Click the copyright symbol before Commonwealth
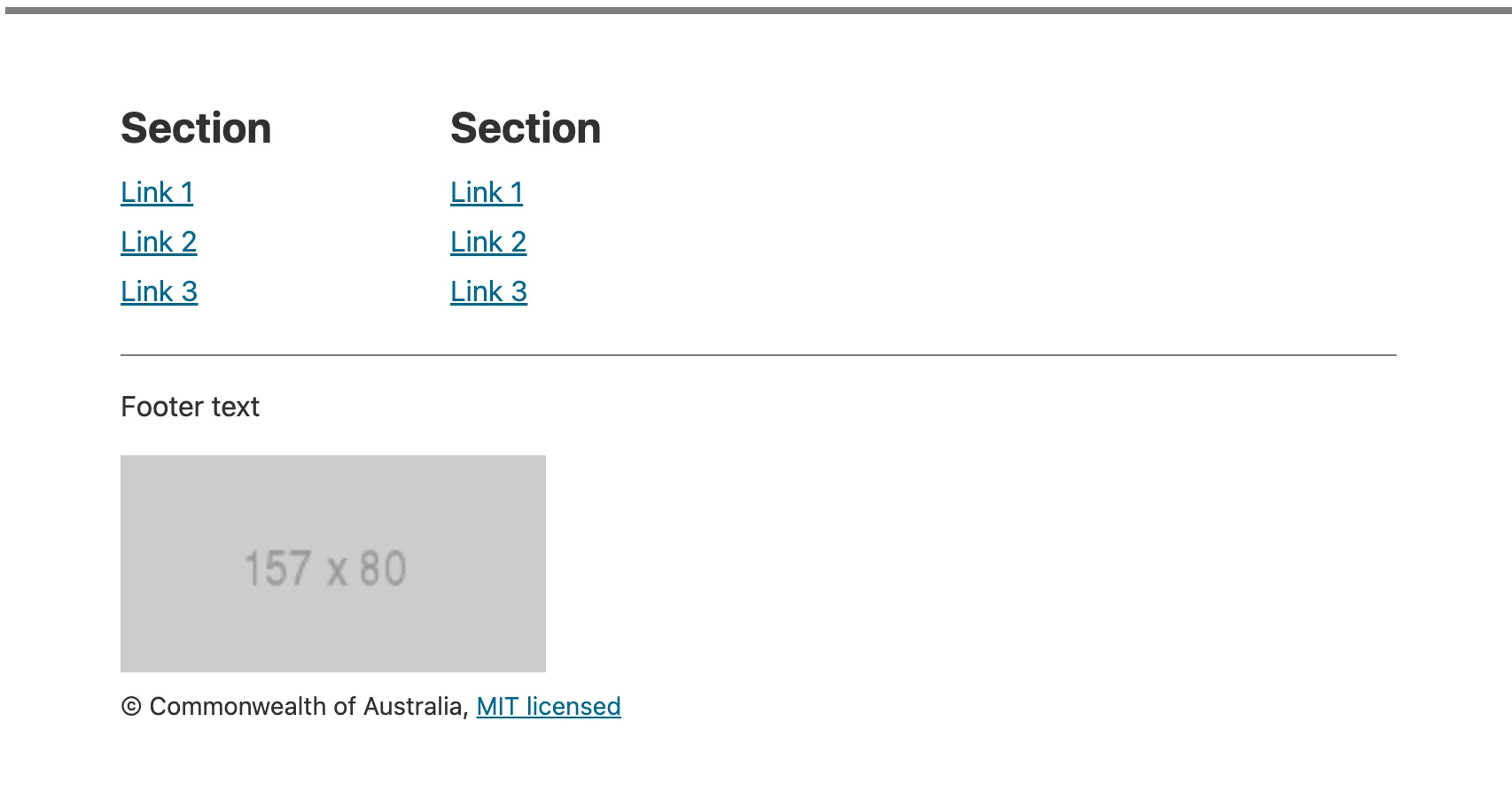This screenshot has height=799, width=1512. [131, 707]
